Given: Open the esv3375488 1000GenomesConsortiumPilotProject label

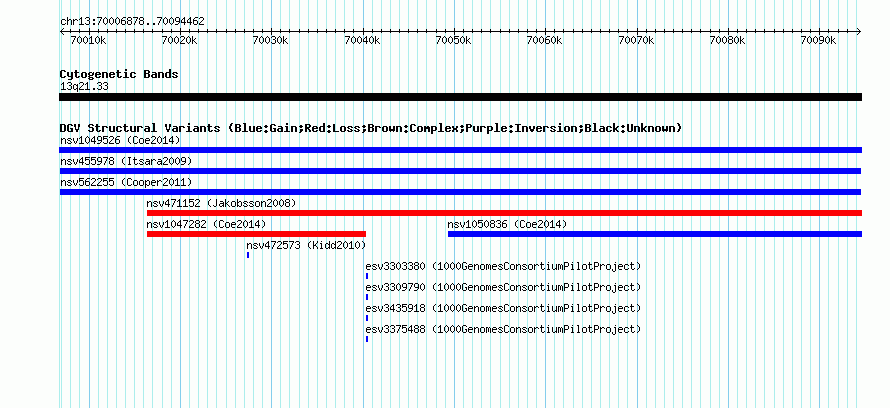Looking at the screenshot, I should point(503,329).
